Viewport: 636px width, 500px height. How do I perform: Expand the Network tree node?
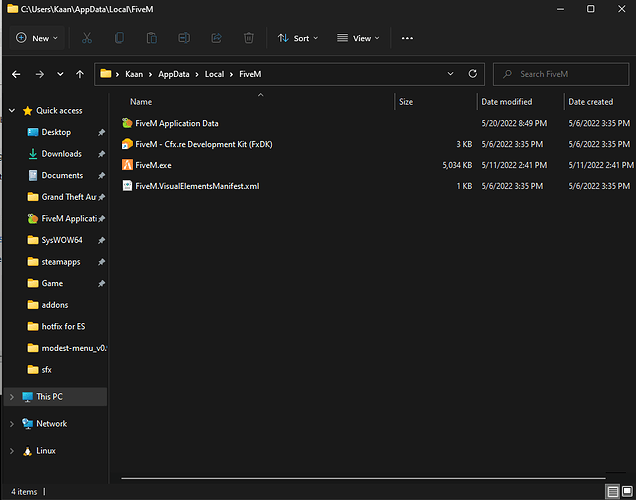pos(12,424)
